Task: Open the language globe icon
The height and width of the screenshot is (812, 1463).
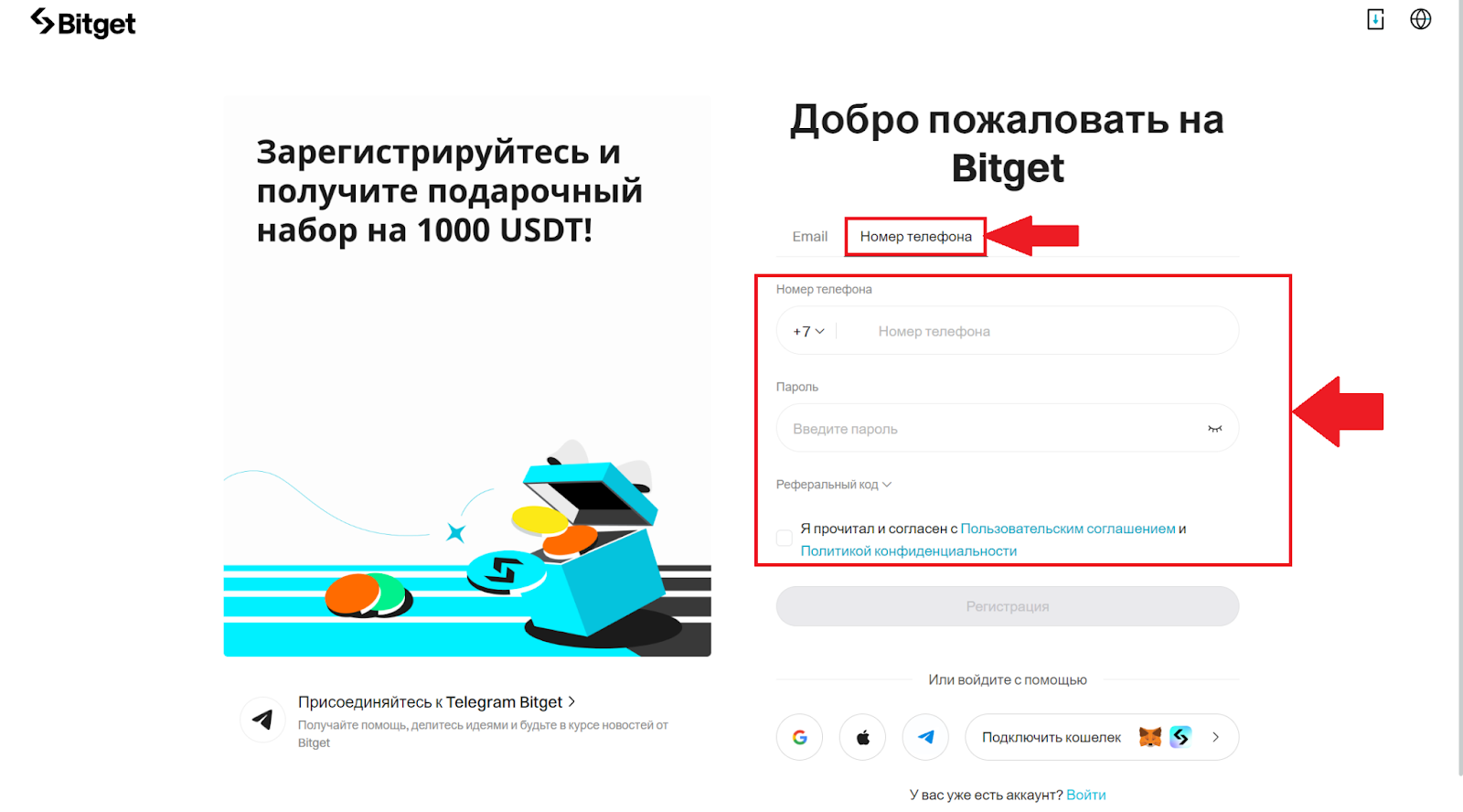Action: tap(1420, 19)
